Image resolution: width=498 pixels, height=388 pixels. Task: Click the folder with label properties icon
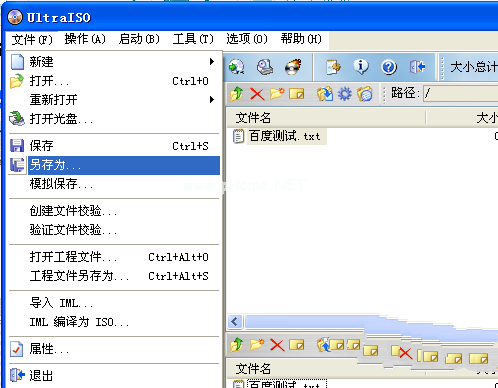pos(365,94)
